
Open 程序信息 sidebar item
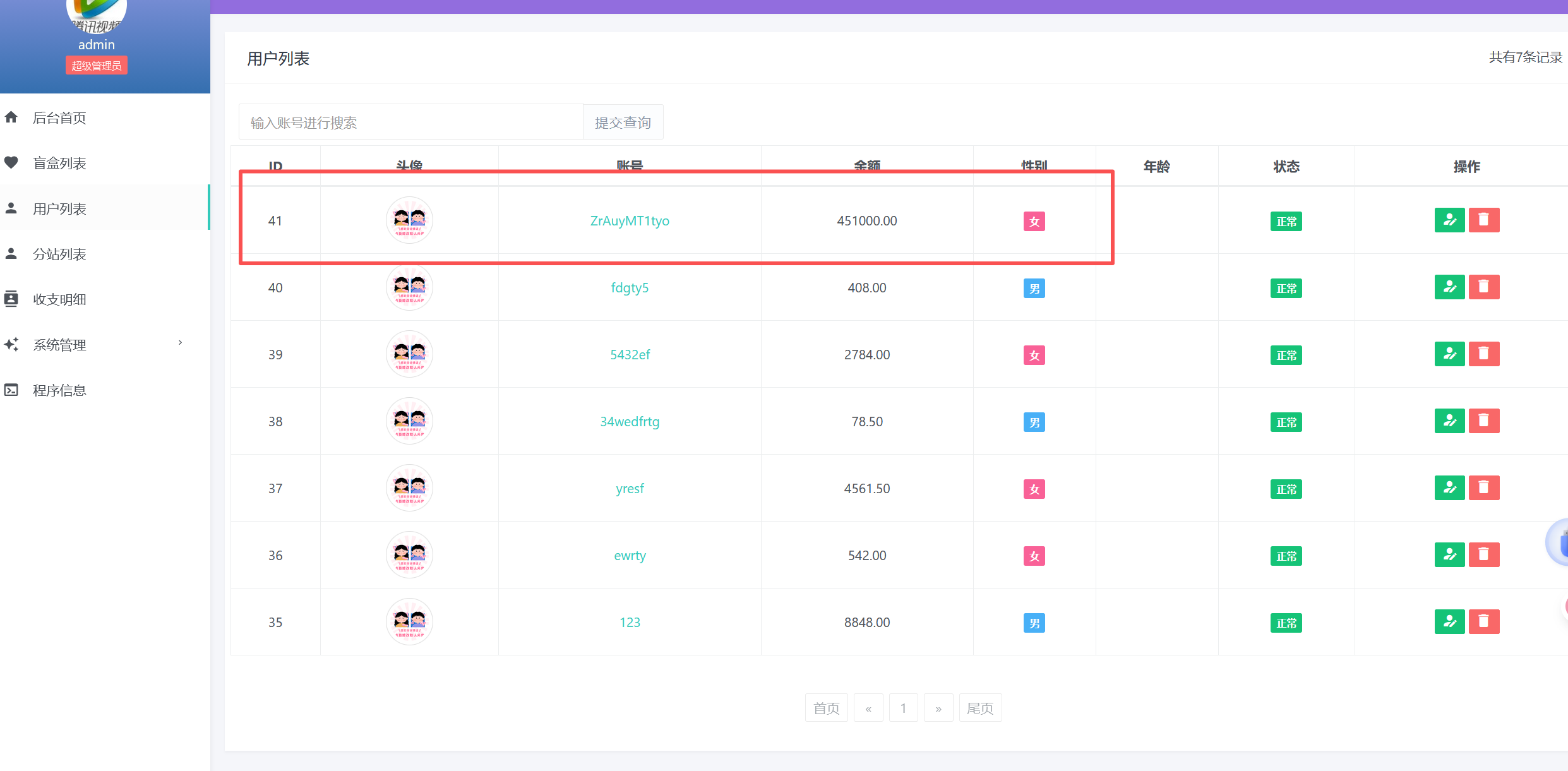[x=59, y=390]
